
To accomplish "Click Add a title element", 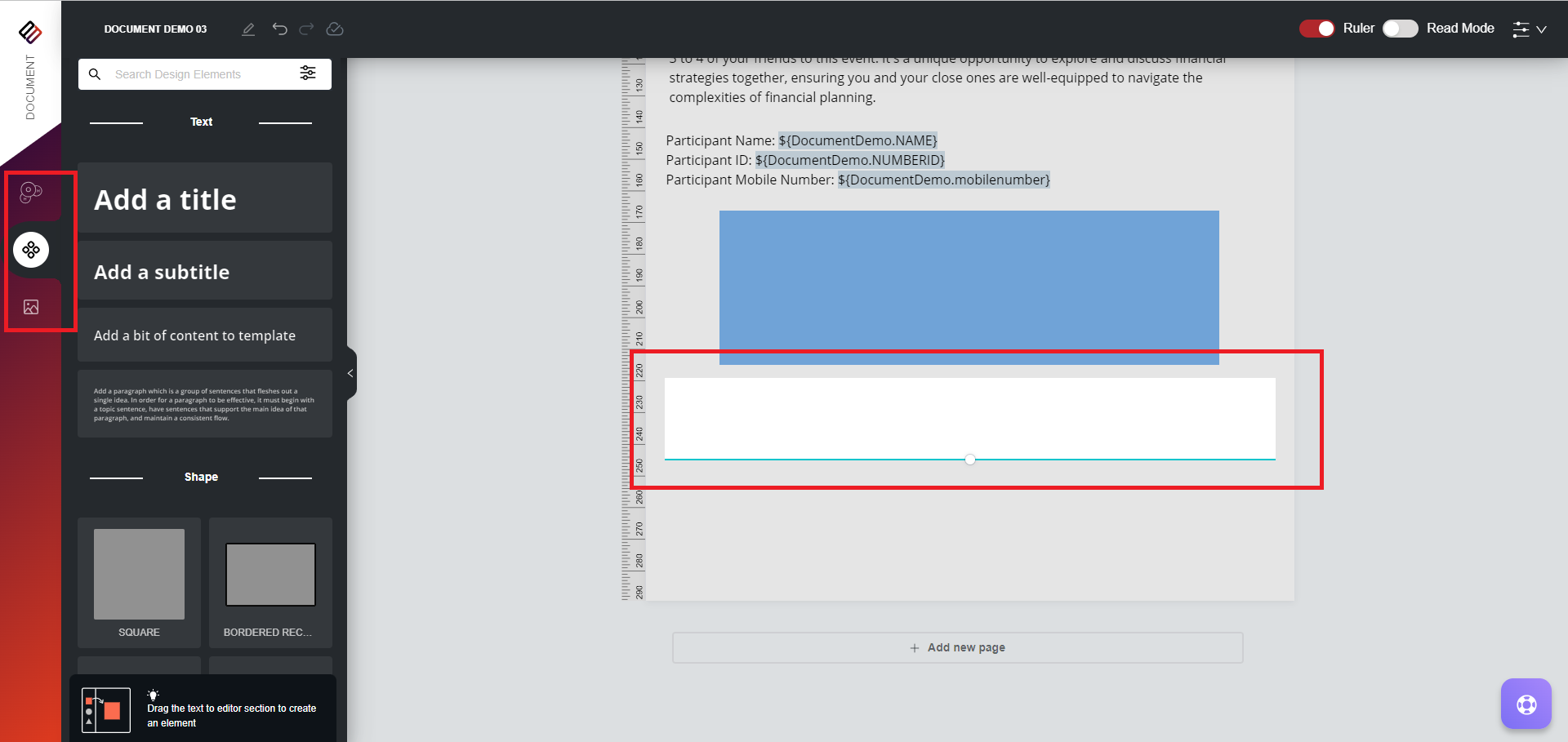I will tap(204, 198).
